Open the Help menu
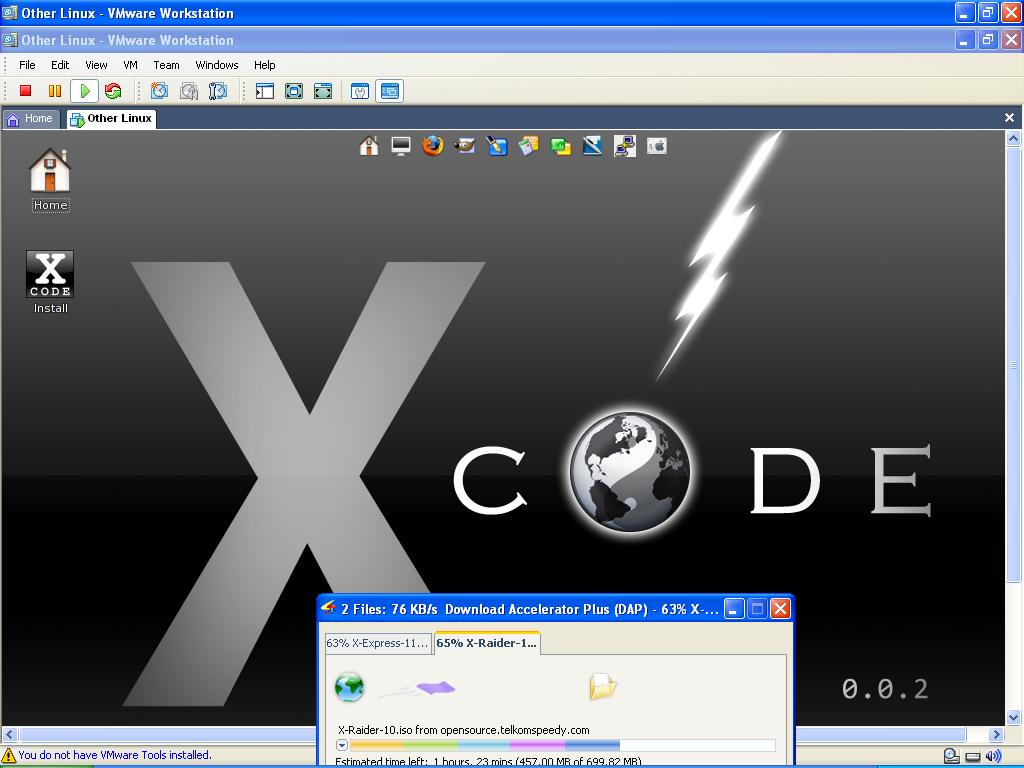This screenshot has height=768, width=1024. tap(264, 65)
